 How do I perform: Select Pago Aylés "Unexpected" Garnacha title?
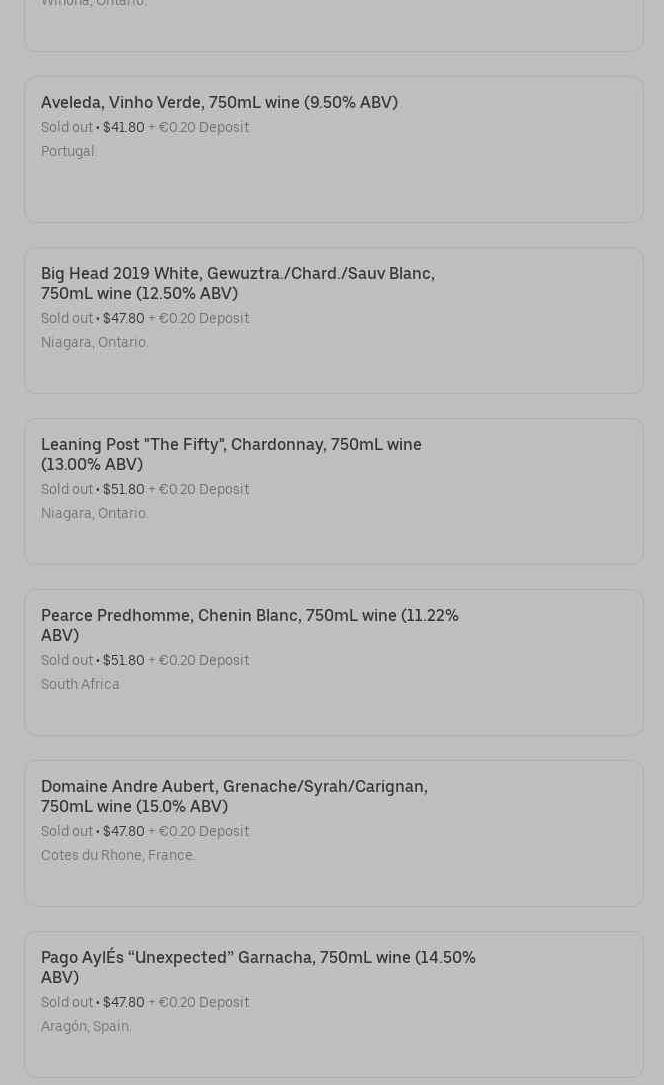click(258, 966)
